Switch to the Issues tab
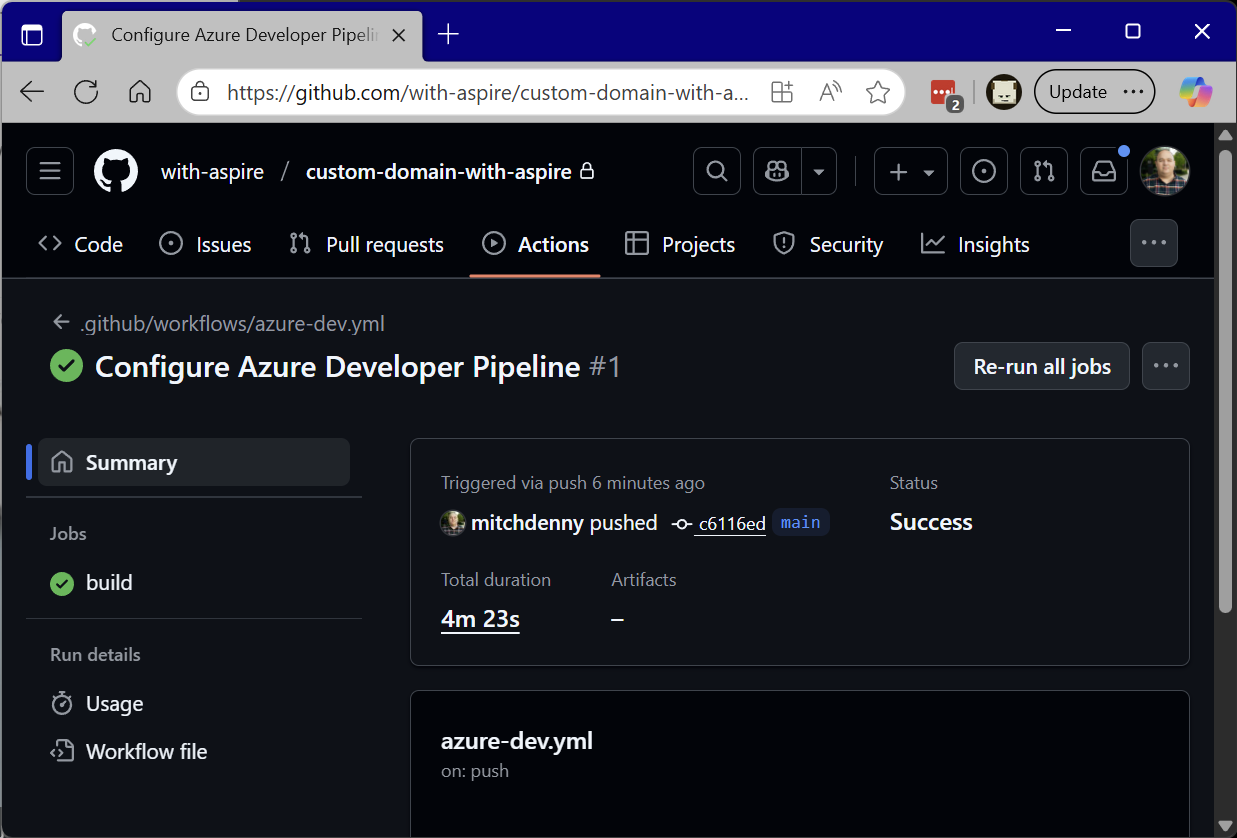Screen dimensions: 1237x838 pyautogui.click(x=205, y=244)
